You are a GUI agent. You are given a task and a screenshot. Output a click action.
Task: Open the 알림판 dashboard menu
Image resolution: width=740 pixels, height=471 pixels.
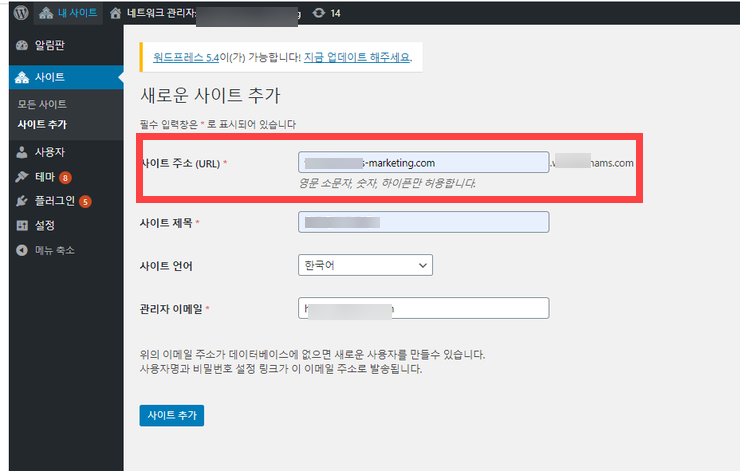pos(66,45)
